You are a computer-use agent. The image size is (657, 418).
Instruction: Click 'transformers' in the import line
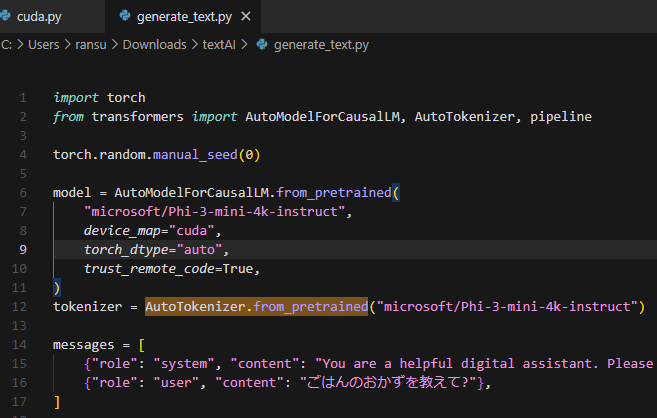[x=137, y=116]
